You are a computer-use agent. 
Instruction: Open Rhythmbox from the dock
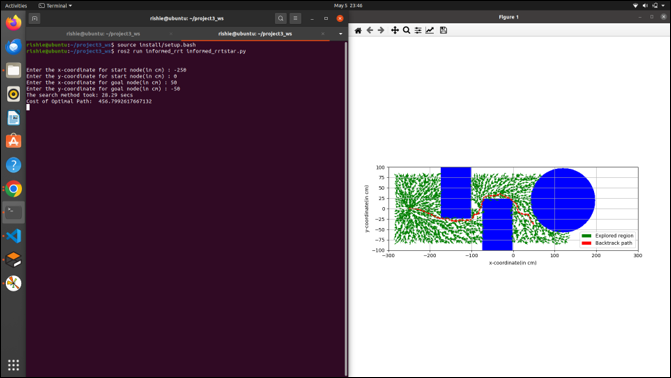pyautogui.click(x=14, y=94)
